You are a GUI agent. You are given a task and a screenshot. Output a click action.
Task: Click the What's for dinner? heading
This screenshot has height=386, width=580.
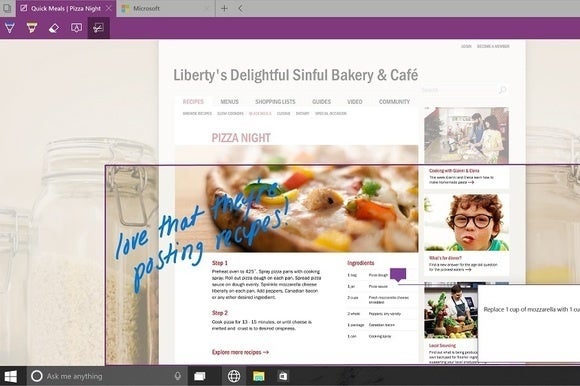(x=445, y=258)
